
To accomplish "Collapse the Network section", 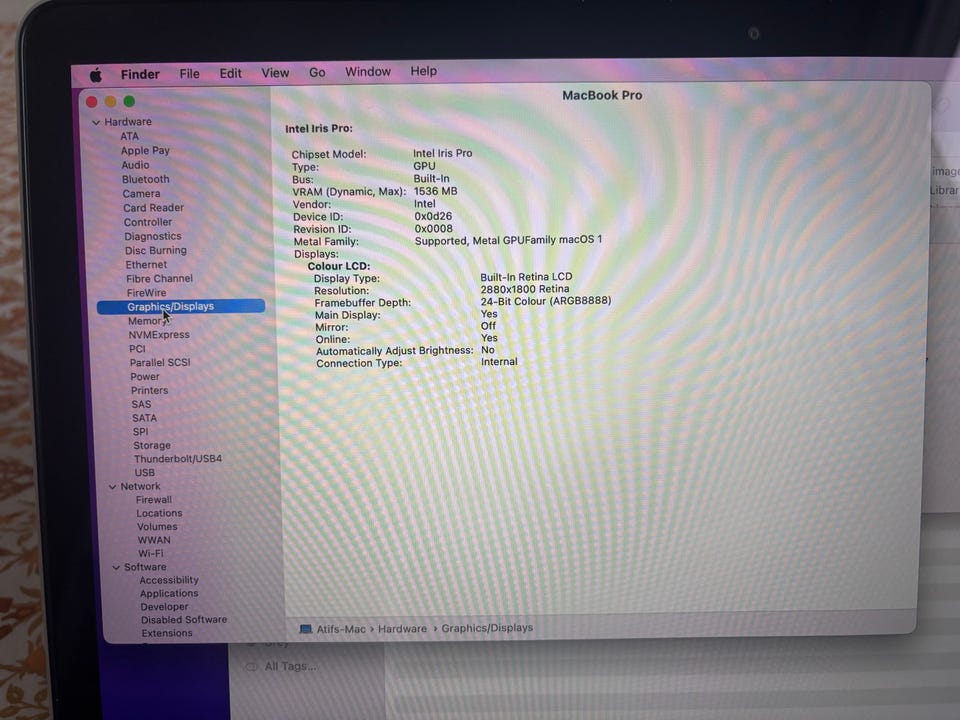I will click(x=112, y=487).
